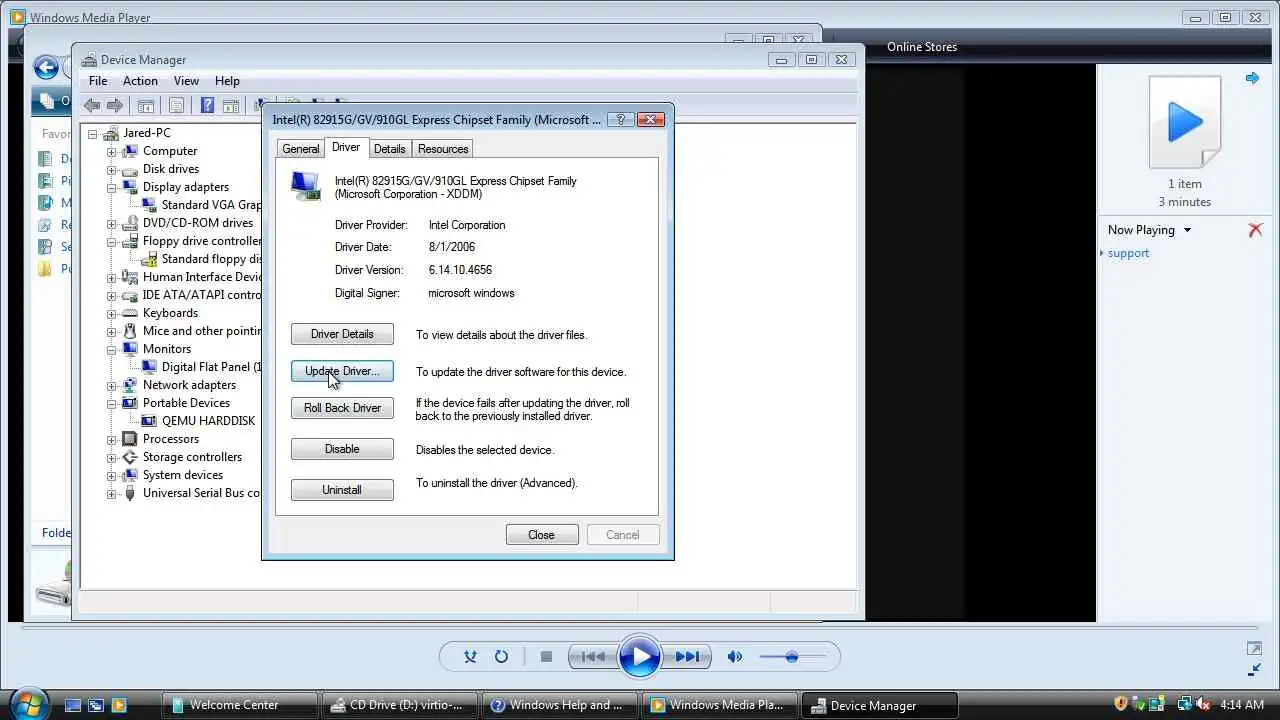Click the Driver Details button
The width and height of the screenshot is (1280, 720).
click(342, 334)
